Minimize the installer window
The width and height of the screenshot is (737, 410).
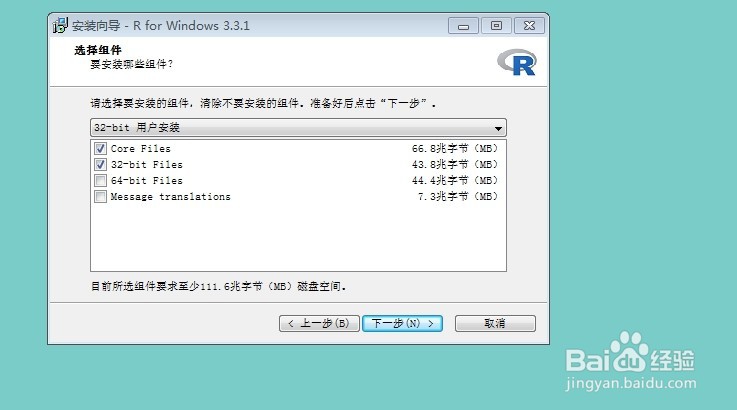point(463,26)
